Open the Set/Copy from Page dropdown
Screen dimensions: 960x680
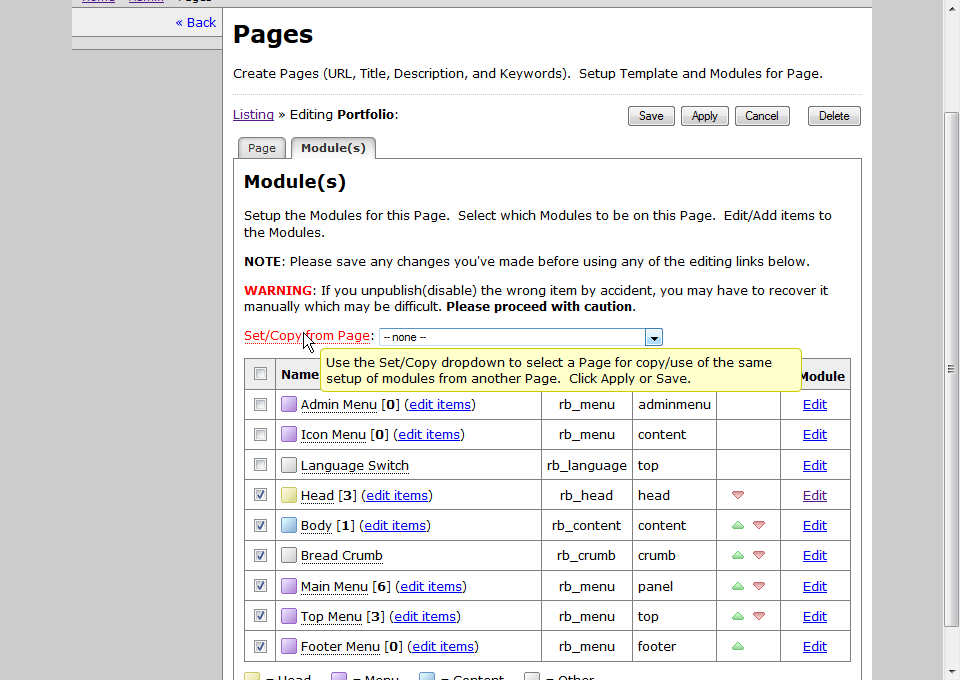653,338
